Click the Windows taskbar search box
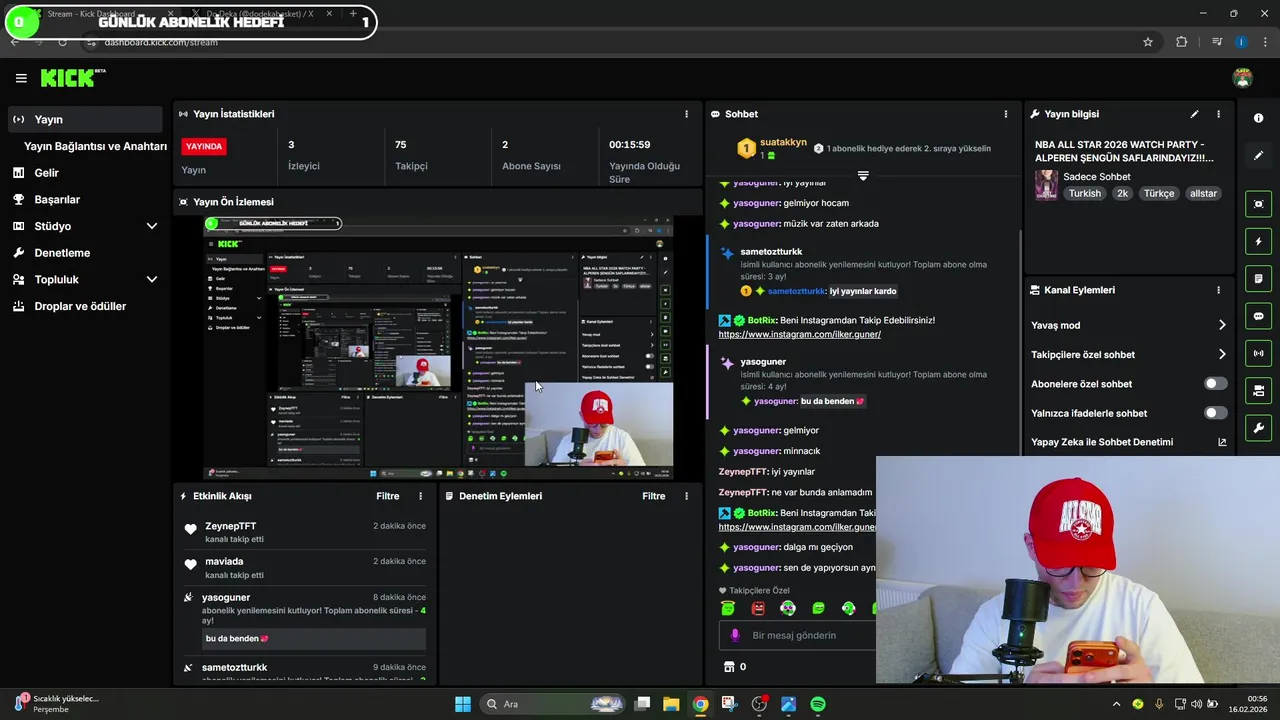Screen dimensions: 1280x720 click(553, 704)
